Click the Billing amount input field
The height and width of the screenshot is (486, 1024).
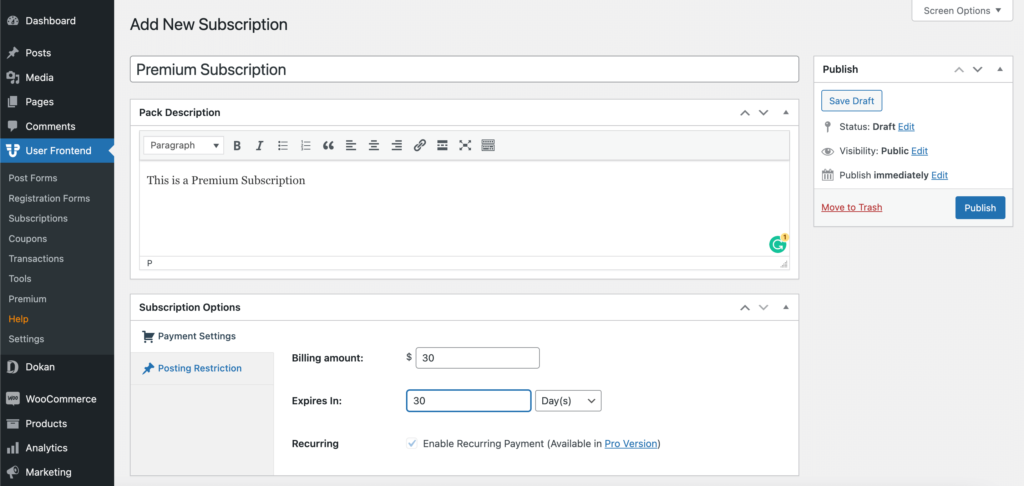[477, 358]
